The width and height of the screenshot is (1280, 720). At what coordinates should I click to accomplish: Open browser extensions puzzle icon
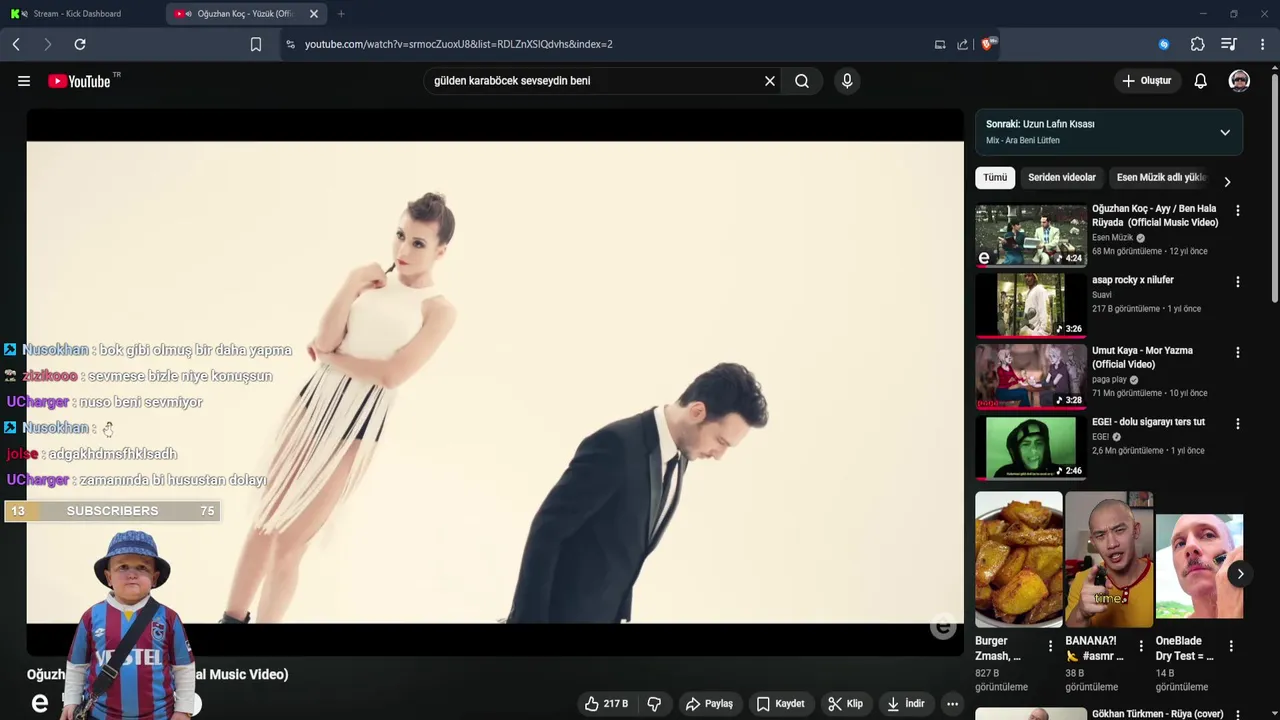(1198, 44)
